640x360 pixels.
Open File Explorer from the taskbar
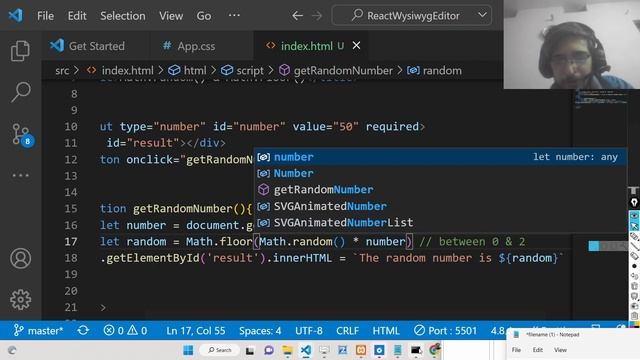[x=287, y=350]
